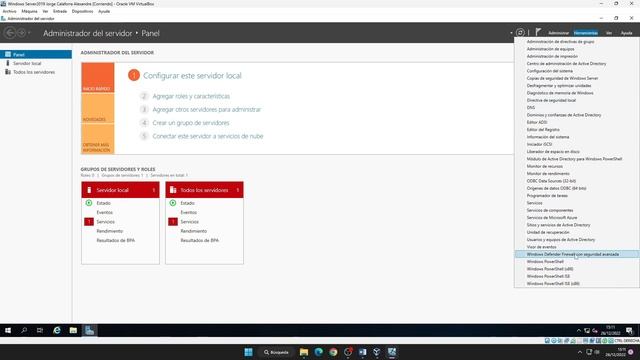Open the header dropdown arrow beside refresh icon
The height and width of the screenshot is (360, 640).
[511, 33]
